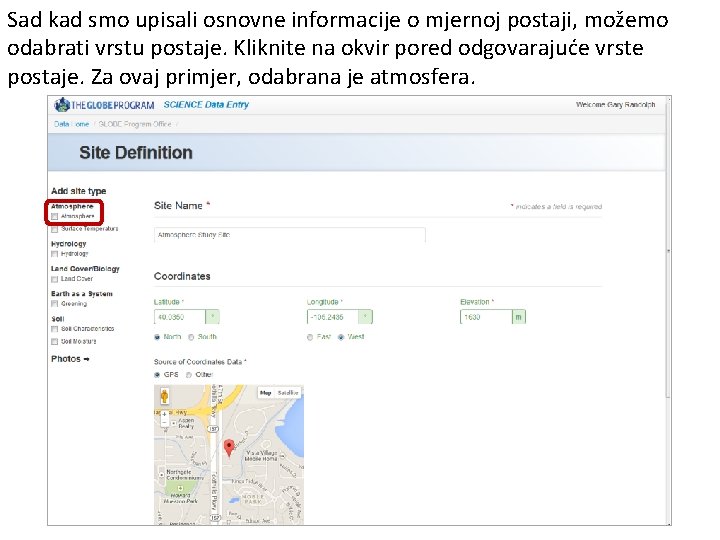Click the Photos arrow link
Screen dimensions: 720x540
point(70,359)
